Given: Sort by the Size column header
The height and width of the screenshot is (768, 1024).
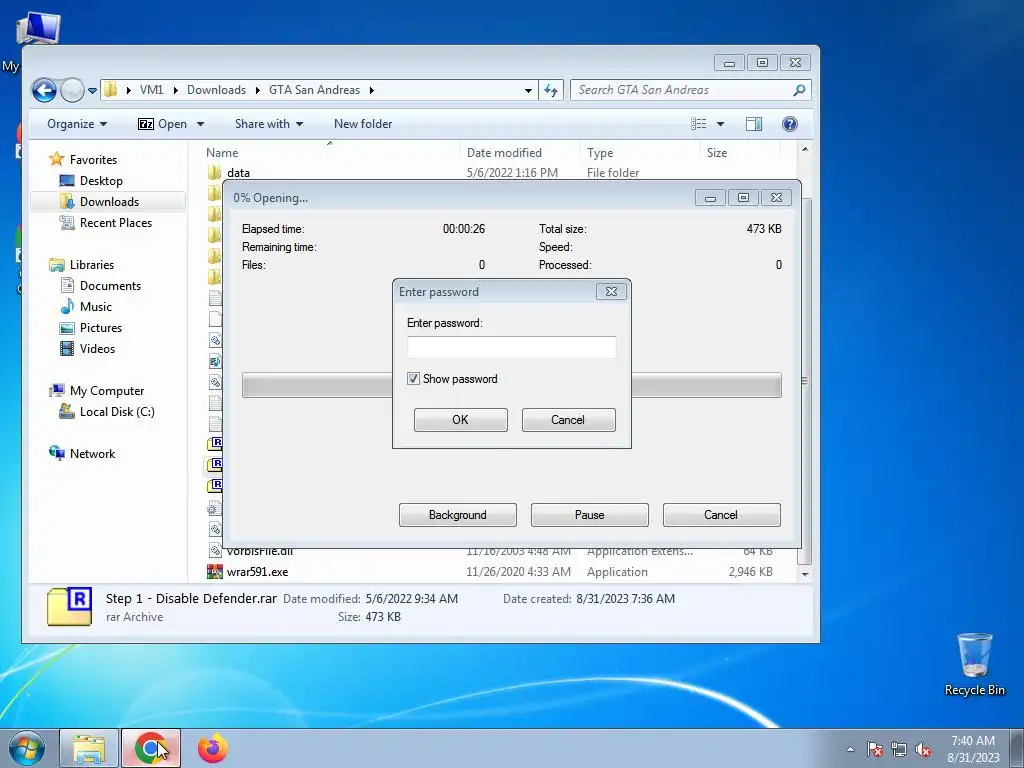Looking at the screenshot, I should click(x=716, y=153).
